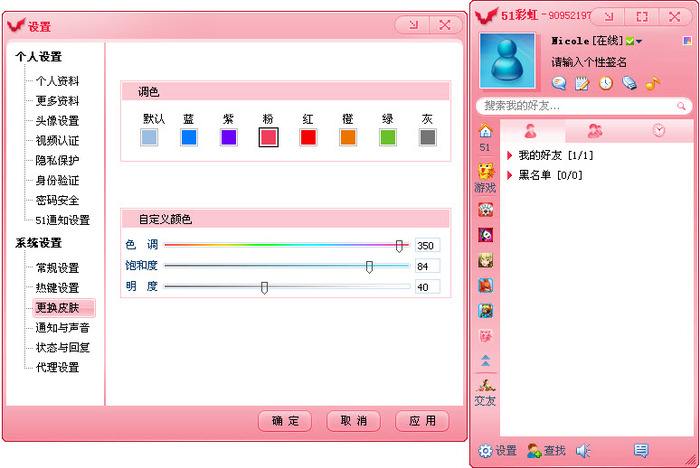Select the 粉 pink color swatch
This screenshot has width=700, height=468.
click(268, 137)
